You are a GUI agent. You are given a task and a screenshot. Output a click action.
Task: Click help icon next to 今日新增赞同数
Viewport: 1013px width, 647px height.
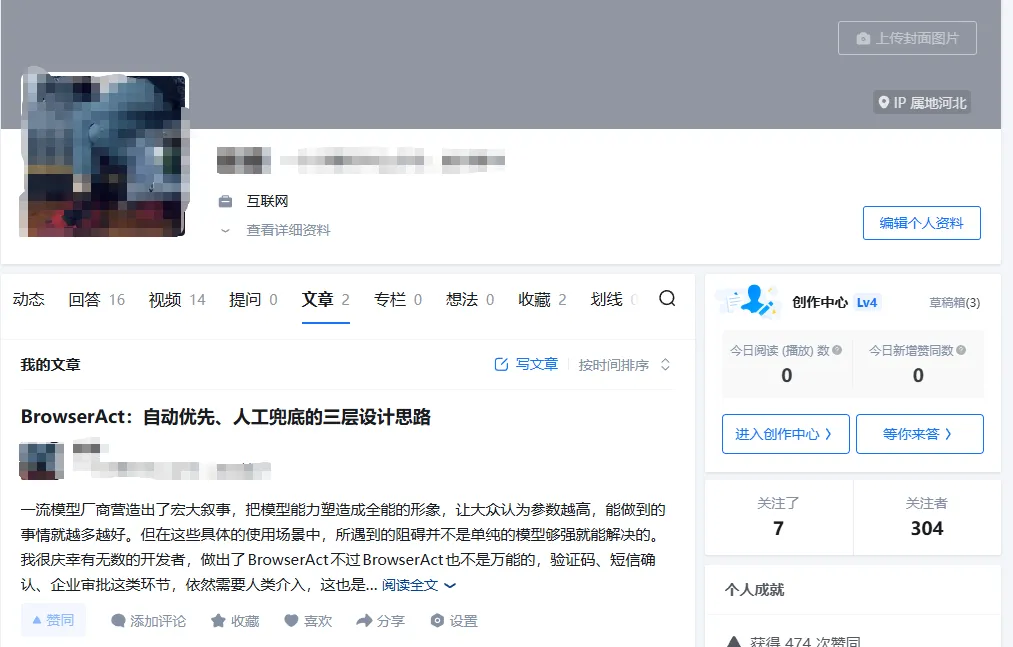click(x=961, y=350)
